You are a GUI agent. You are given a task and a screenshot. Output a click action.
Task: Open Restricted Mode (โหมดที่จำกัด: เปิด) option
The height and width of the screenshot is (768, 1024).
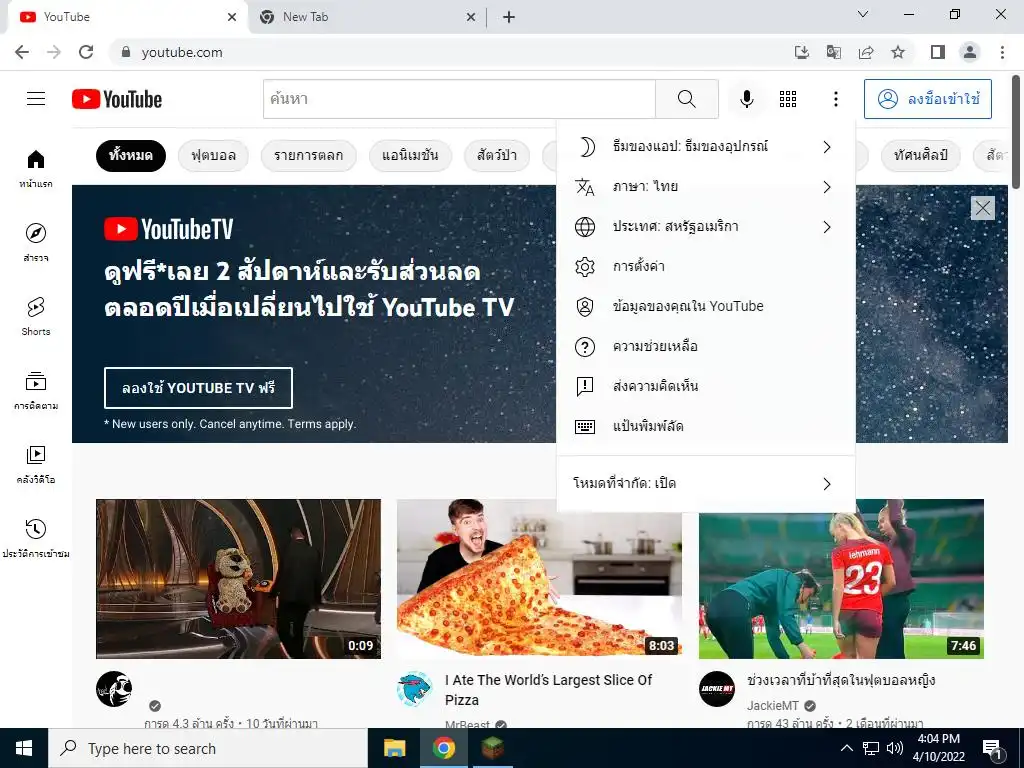(x=706, y=484)
